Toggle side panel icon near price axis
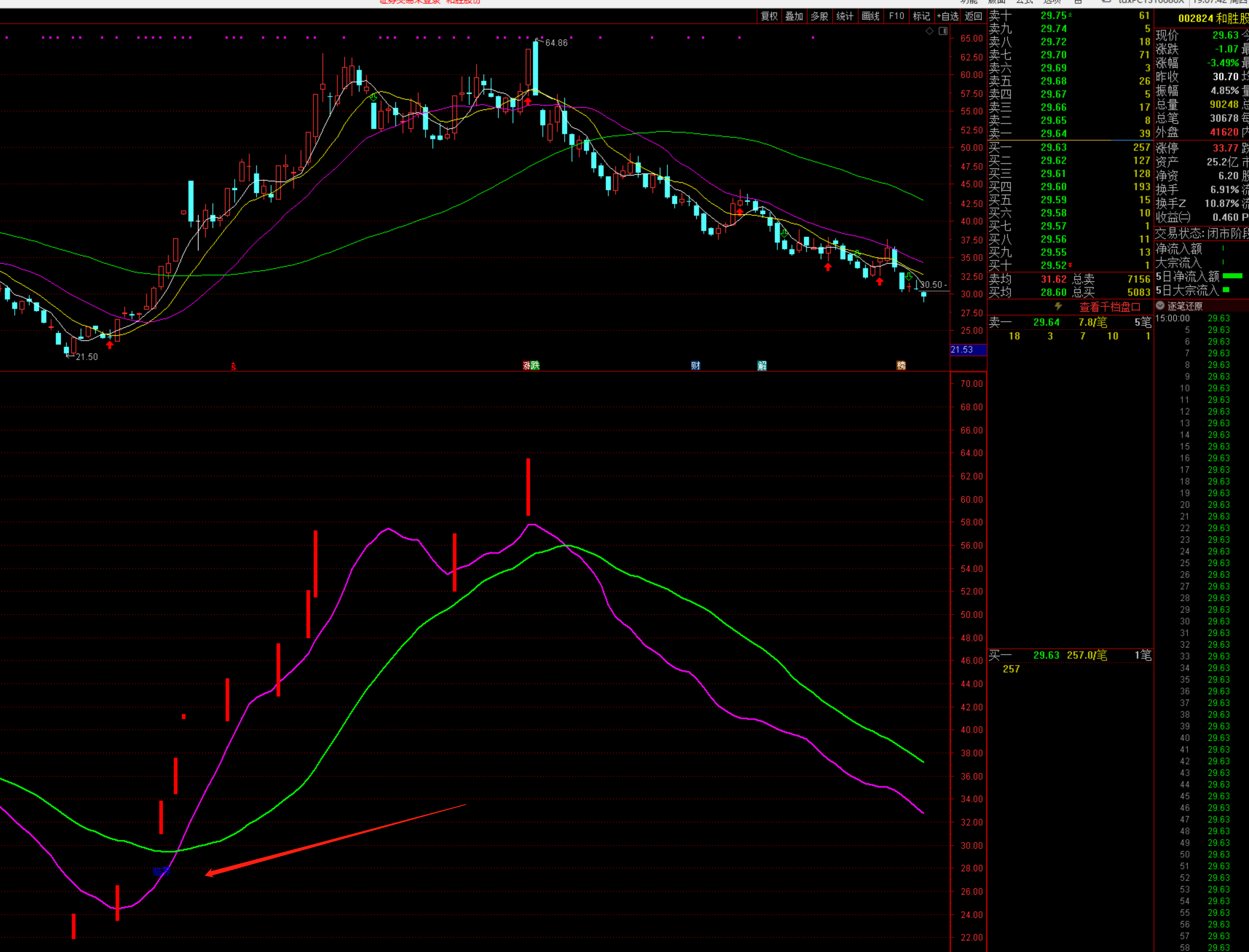The width and height of the screenshot is (1249, 952). click(x=943, y=31)
